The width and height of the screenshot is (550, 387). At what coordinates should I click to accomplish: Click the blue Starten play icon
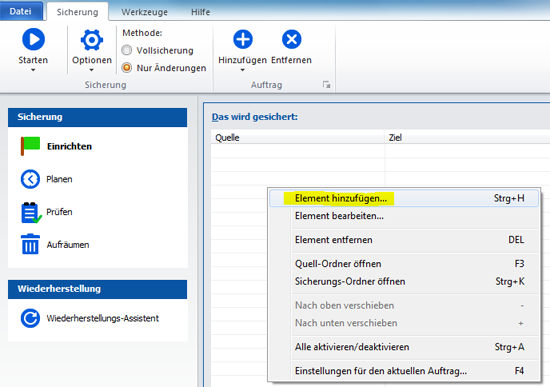pyautogui.click(x=33, y=39)
